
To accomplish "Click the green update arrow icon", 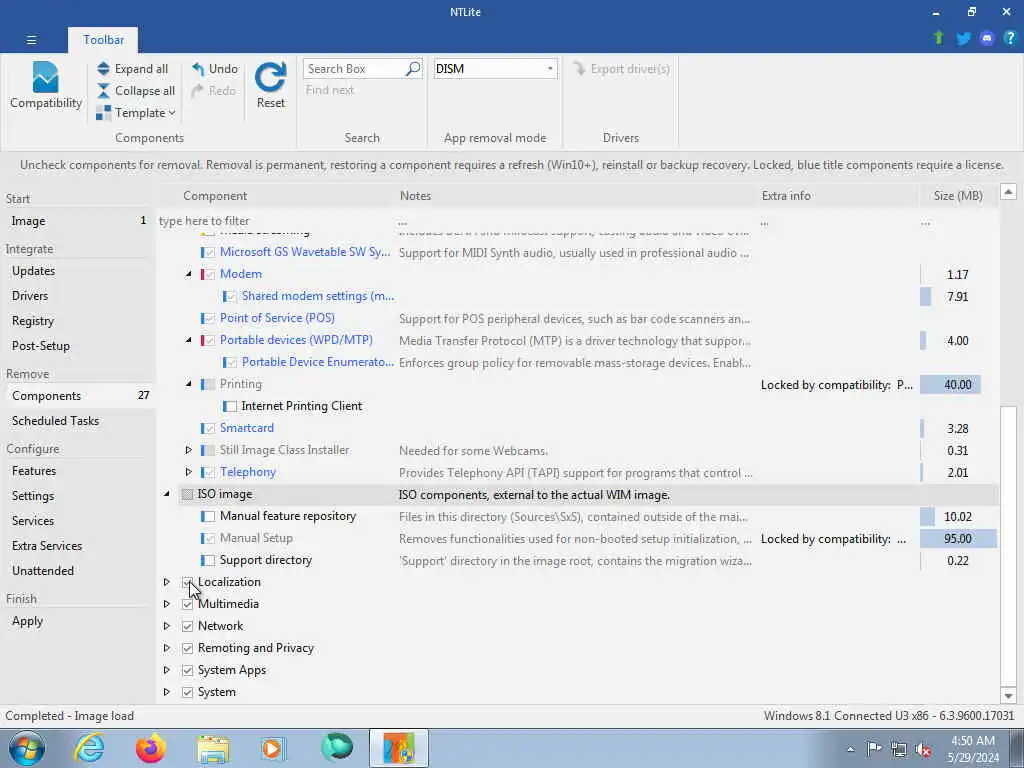I will tap(939, 38).
